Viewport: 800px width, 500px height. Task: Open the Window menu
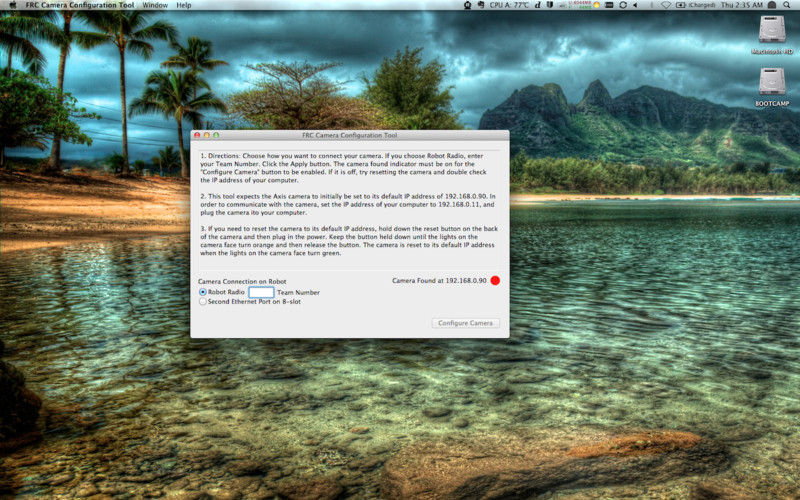(x=155, y=5)
